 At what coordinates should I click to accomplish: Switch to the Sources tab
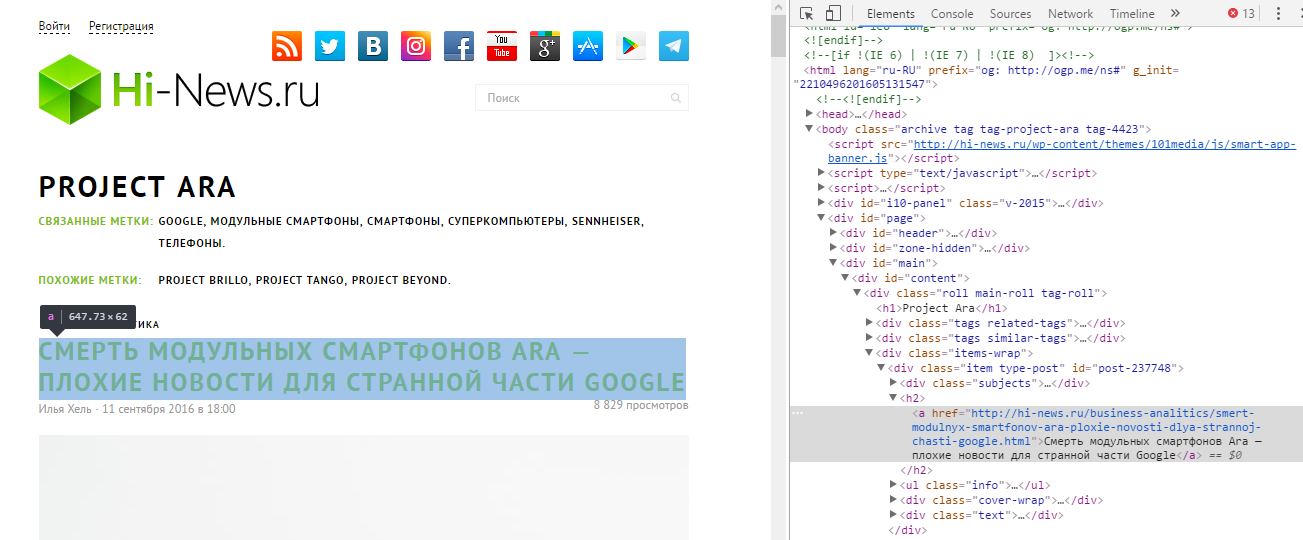pyautogui.click(x=1010, y=13)
